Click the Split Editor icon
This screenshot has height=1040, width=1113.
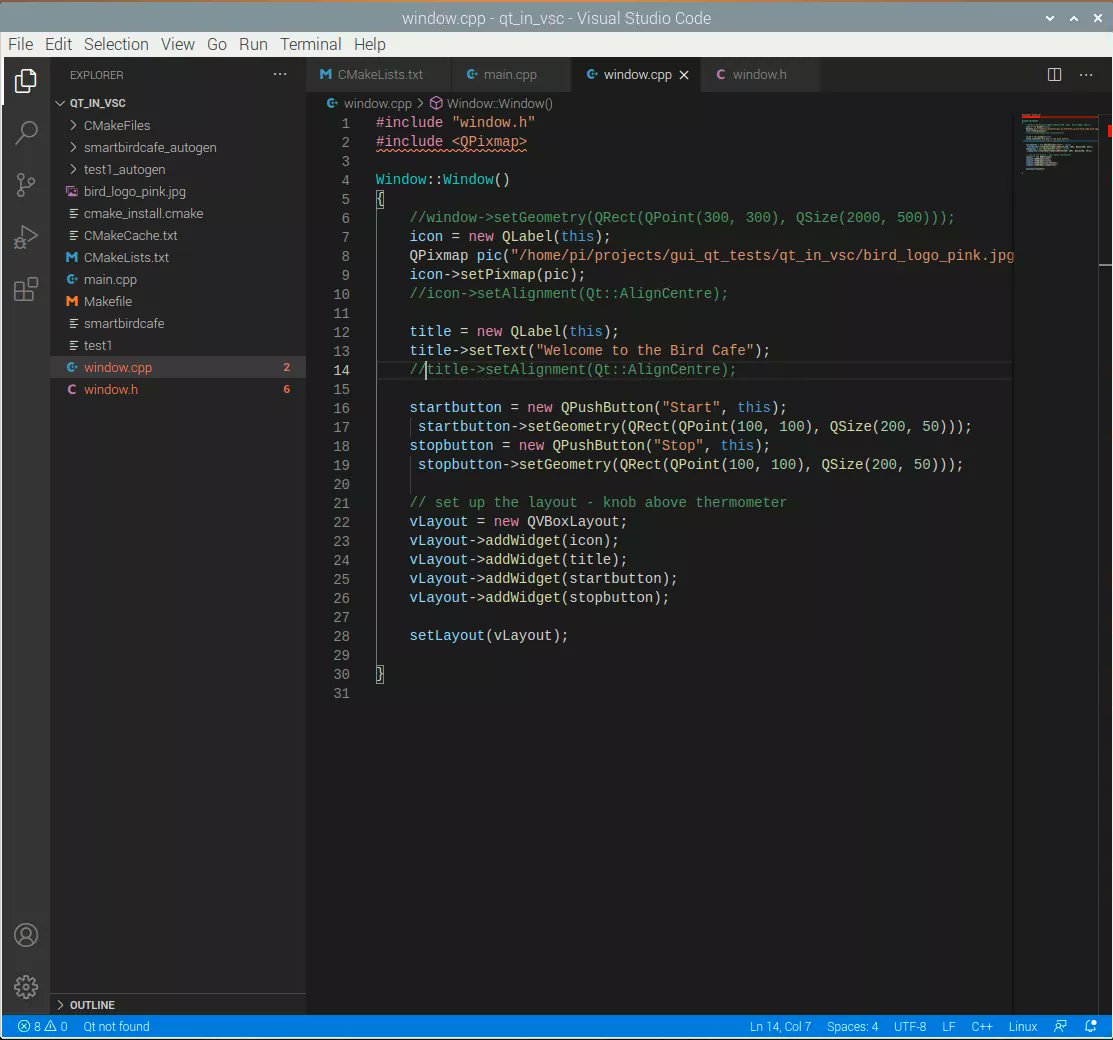[1054, 74]
